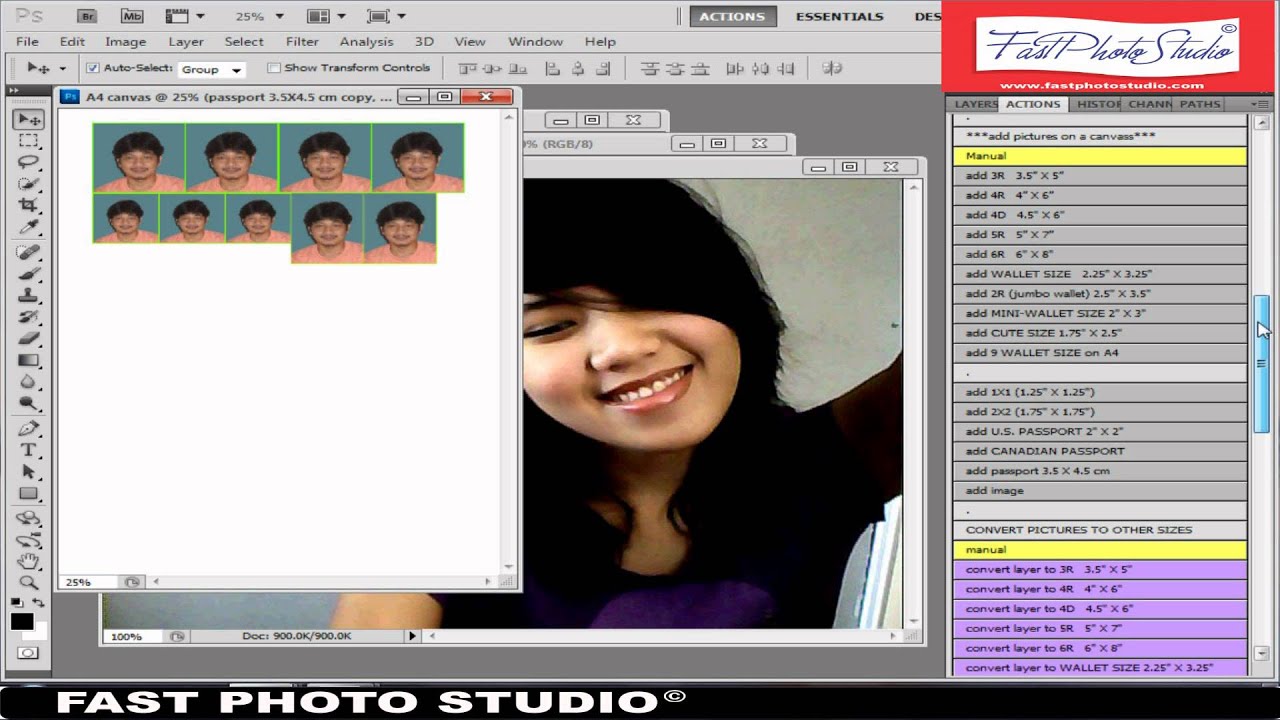
Task: Switch to the LAYERS panel tab
Action: (974, 104)
